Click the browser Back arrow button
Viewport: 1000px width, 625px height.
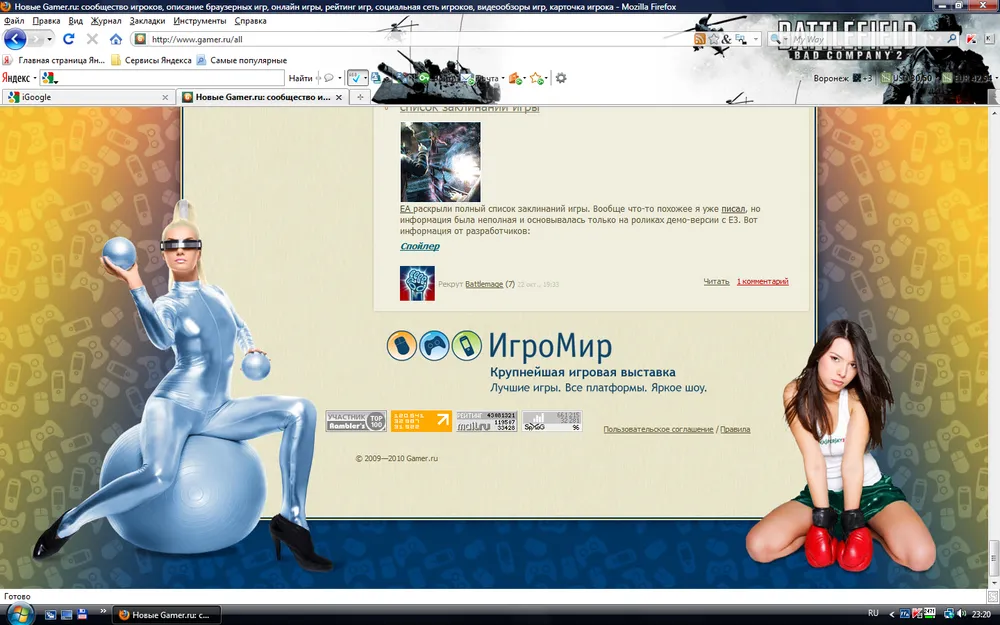[x=15, y=39]
